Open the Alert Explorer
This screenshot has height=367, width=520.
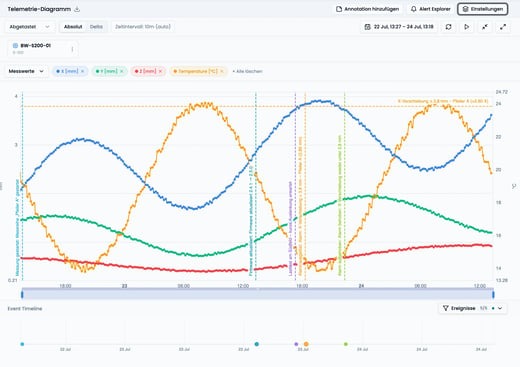pyautogui.click(x=430, y=9)
